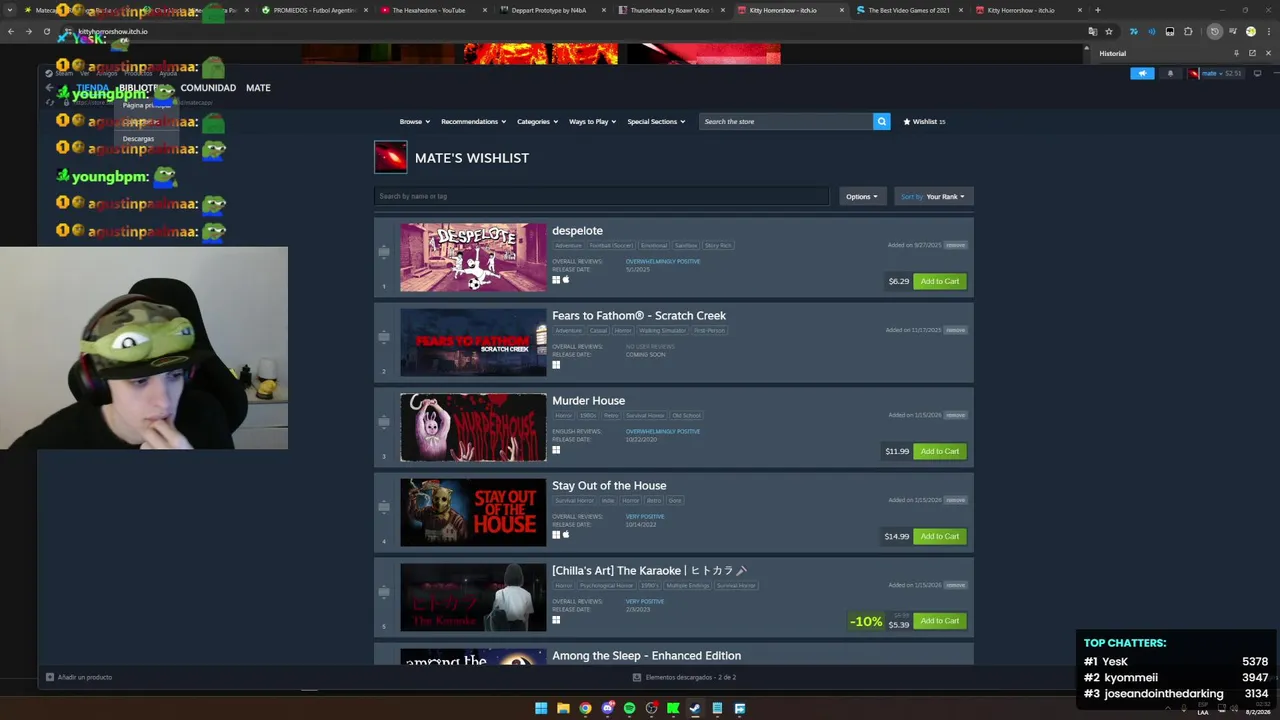
Task: Switch to The Best Video Games of 2021 tab
Action: tap(908, 10)
